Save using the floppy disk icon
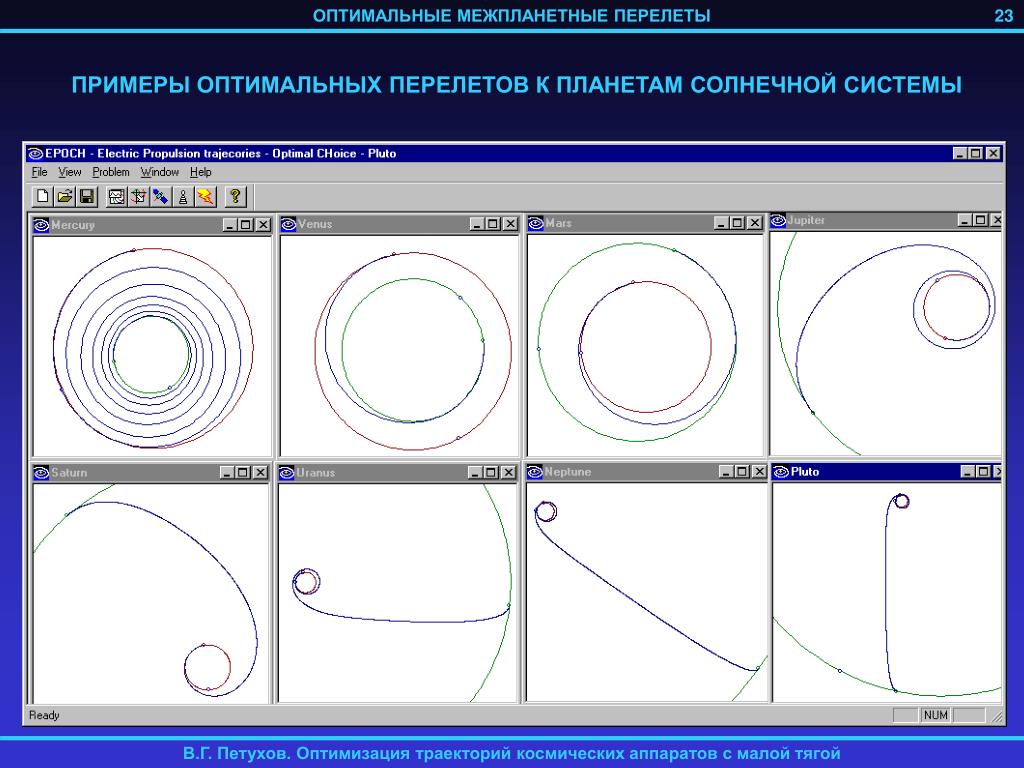1024x768 pixels. pyautogui.click(x=86, y=196)
